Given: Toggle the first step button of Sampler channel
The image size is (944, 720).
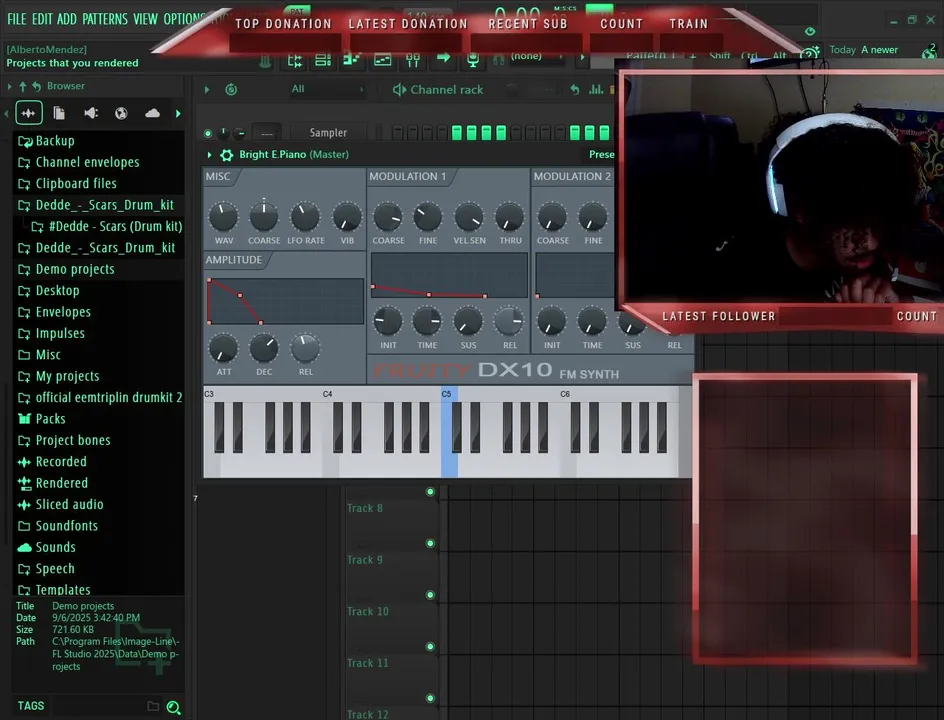Looking at the screenshot, I should pyautogui.click(x=397, y=132).
